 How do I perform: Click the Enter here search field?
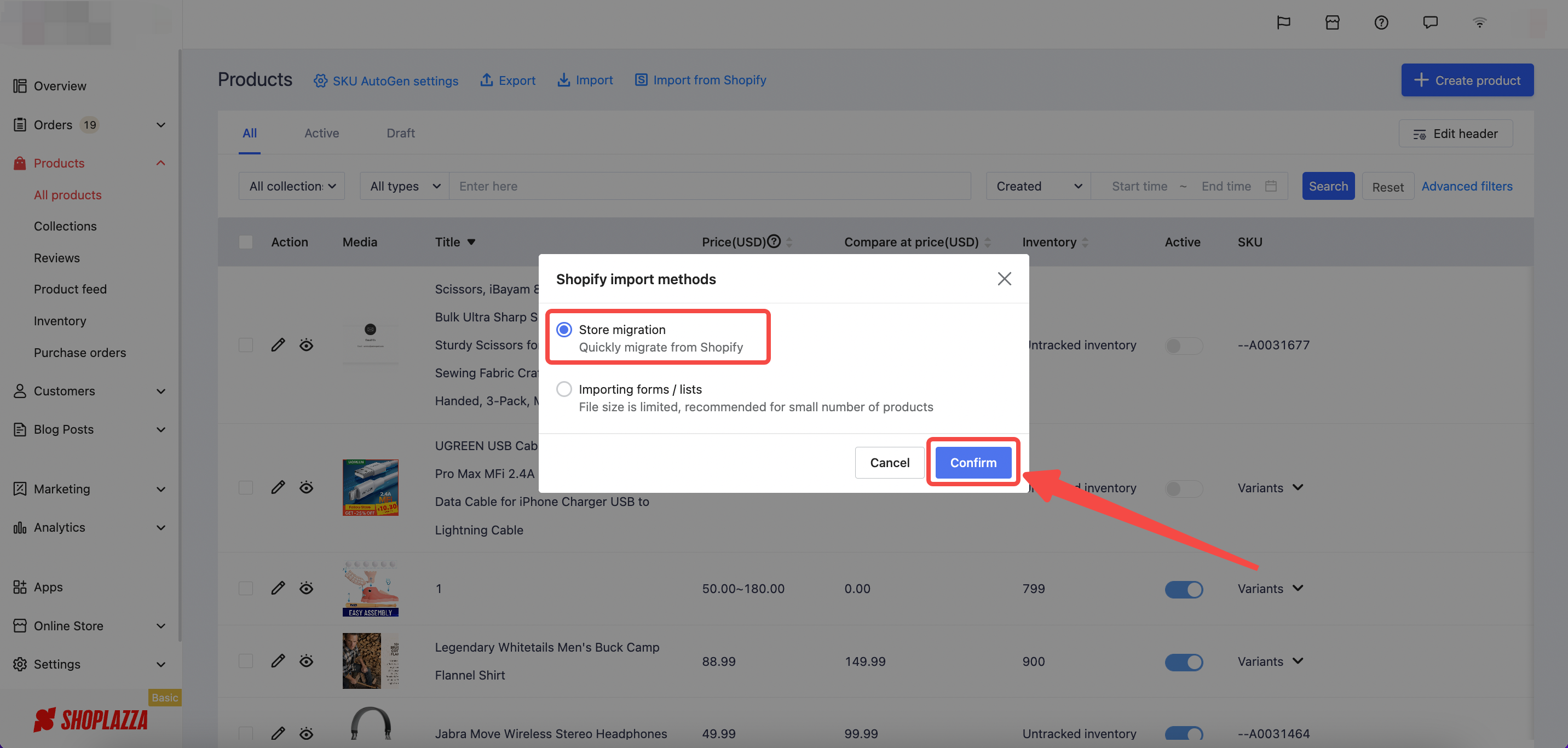pyautogui.click(x=710, y=186)
